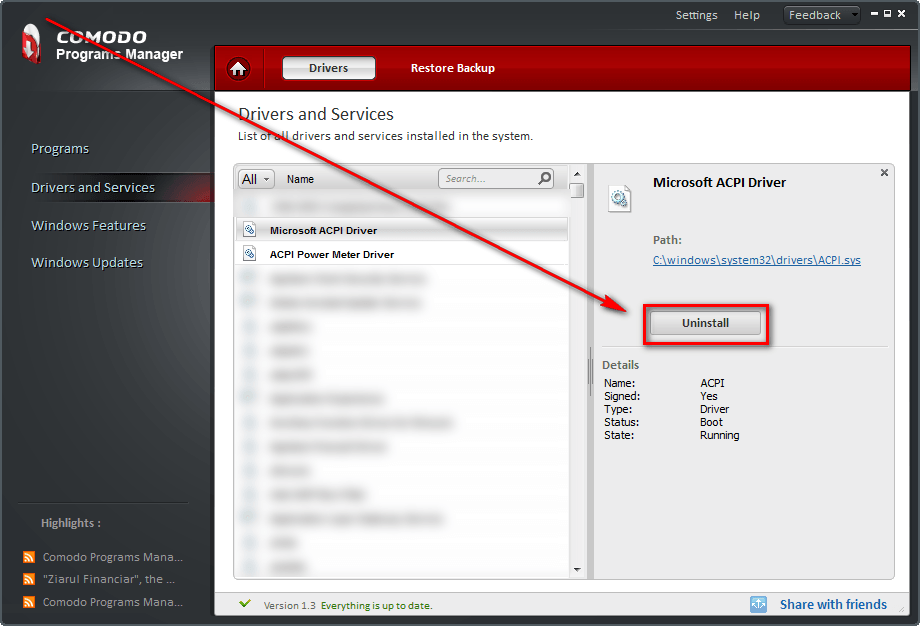Click the Microsoft ACPI Driver list icon
This screenshot has height=626, width=920.
(x=250, y=230)
